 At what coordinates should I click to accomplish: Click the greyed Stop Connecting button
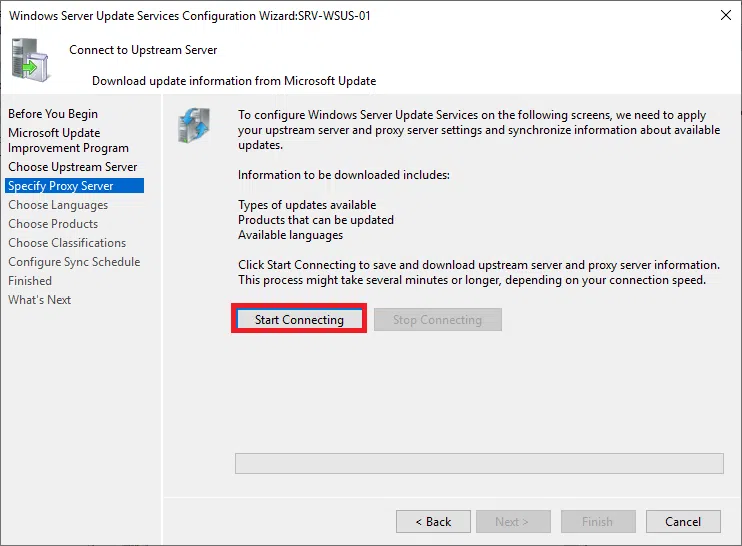pyautogui.click(x=437, y=320)
